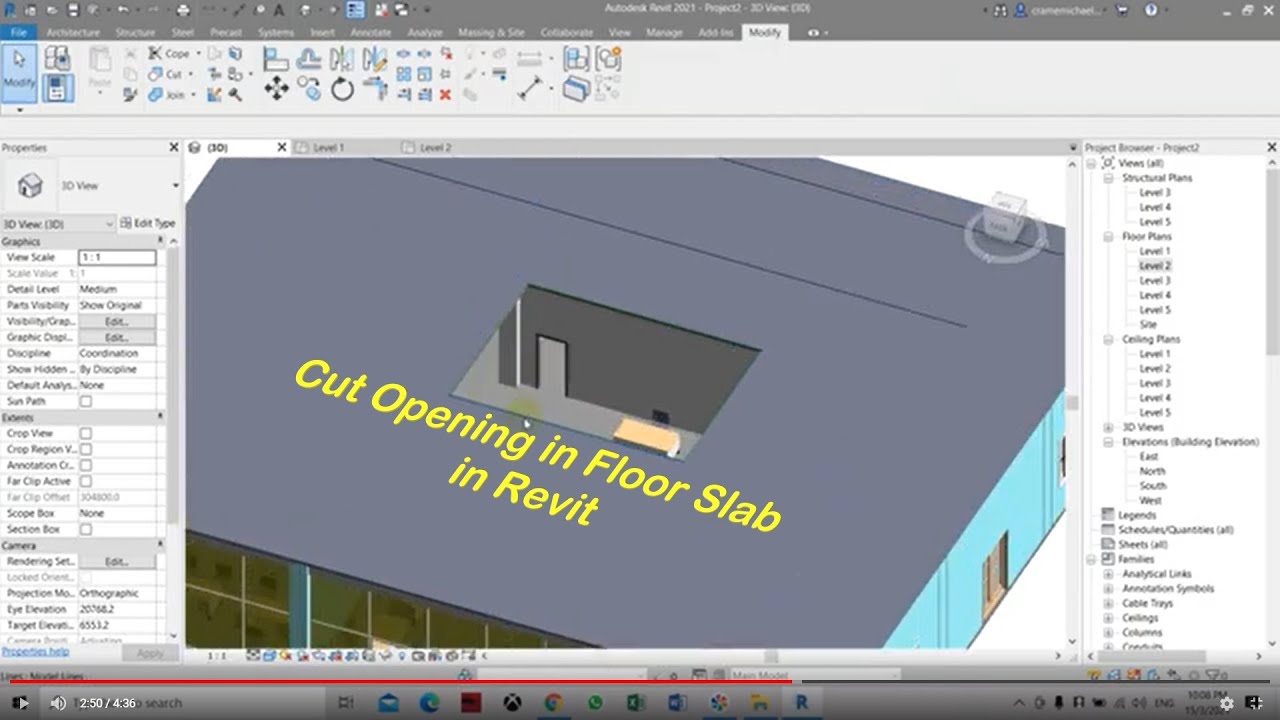
Task: Click the Edit Type button
Action: 147,224
